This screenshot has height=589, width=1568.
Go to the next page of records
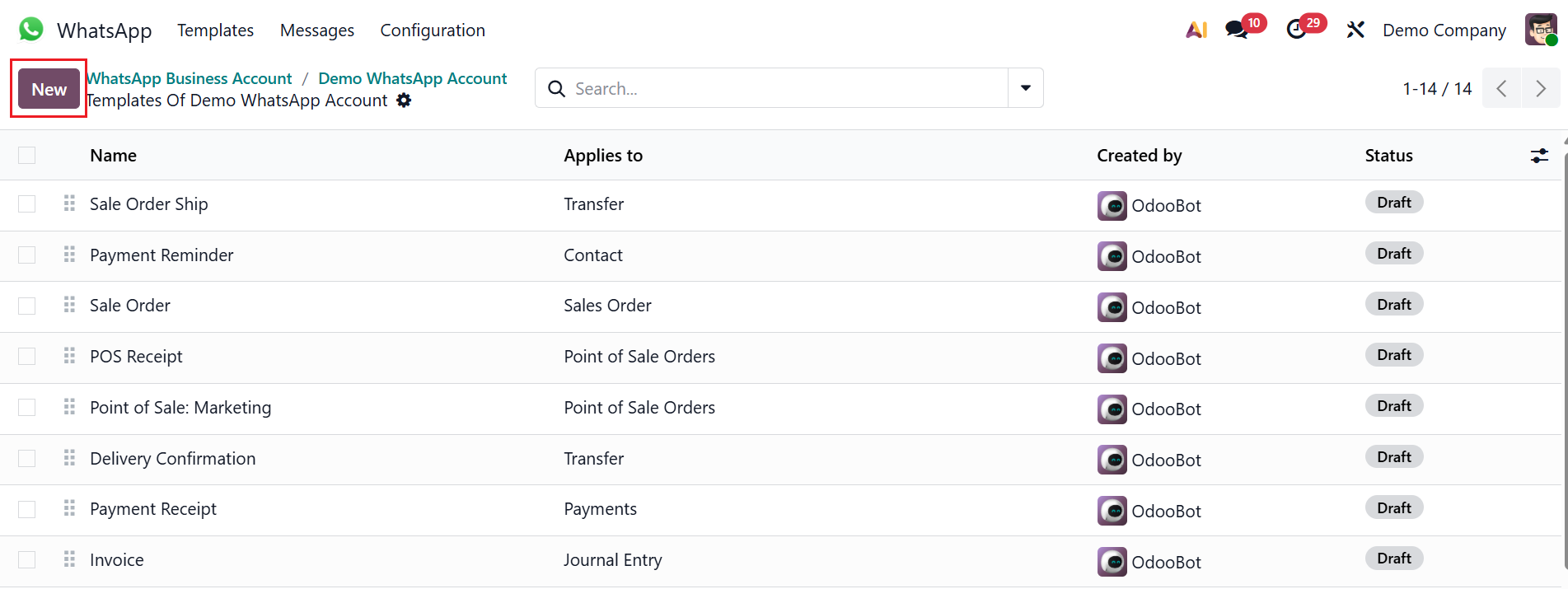[x=1540, y=88]
